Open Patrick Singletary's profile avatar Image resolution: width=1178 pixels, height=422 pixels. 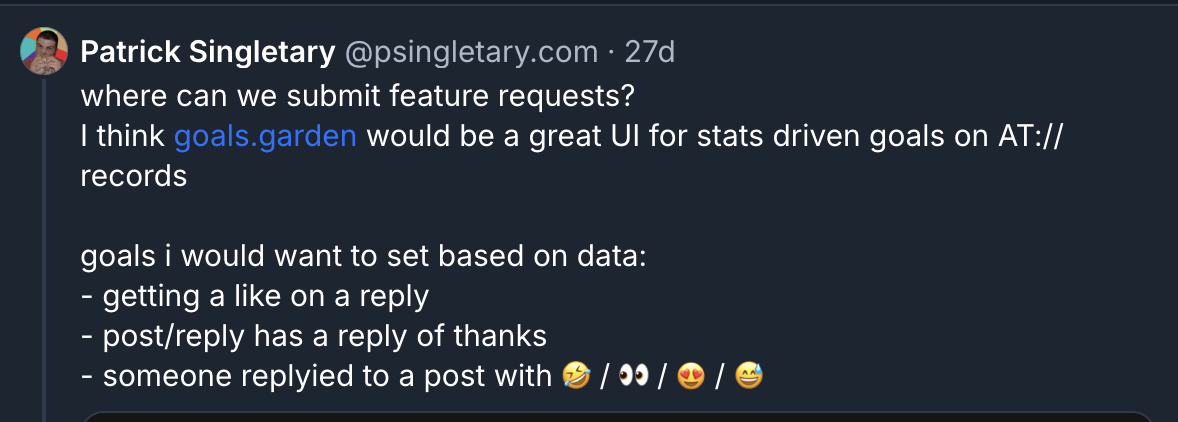click(44, 52)
